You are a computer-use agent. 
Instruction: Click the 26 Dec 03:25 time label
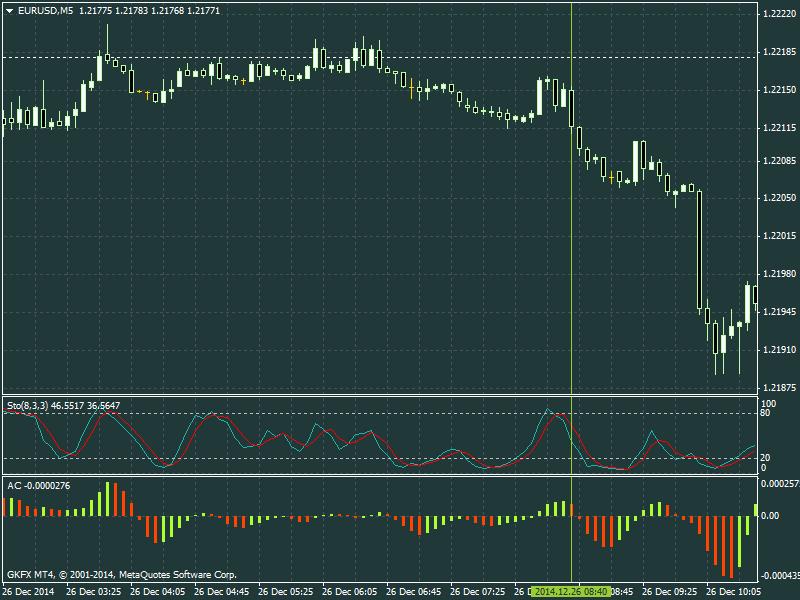point(94,591)
